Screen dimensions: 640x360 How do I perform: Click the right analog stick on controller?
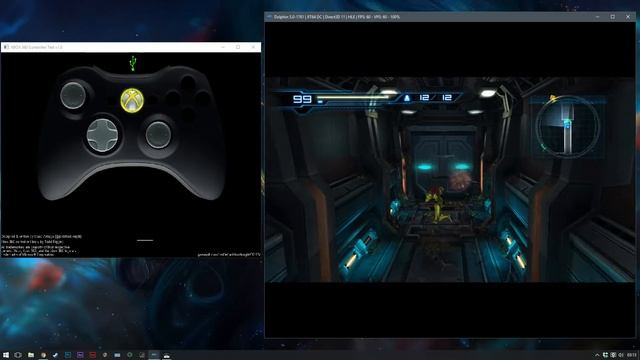(x=158, y=135)
